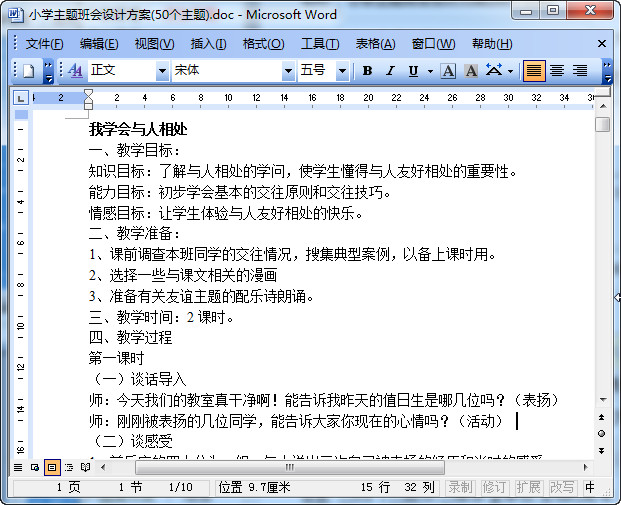Screen dimensions: 621x505
Task: Expand standard toolbar options arrow
Action: 48,71
